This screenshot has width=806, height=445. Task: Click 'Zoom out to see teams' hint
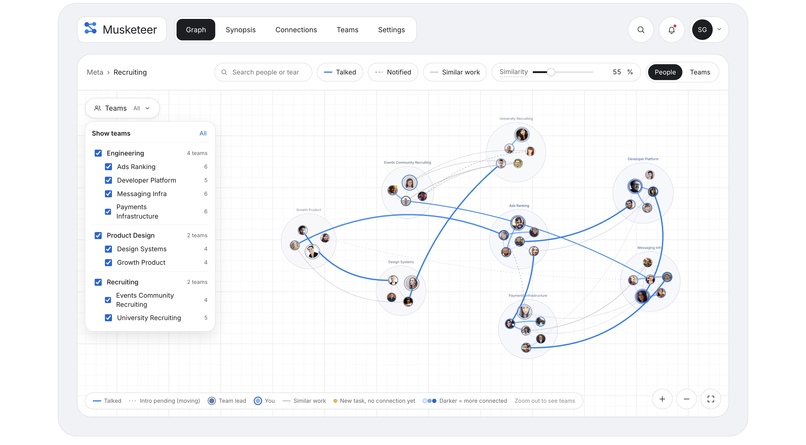coord(544,401)
